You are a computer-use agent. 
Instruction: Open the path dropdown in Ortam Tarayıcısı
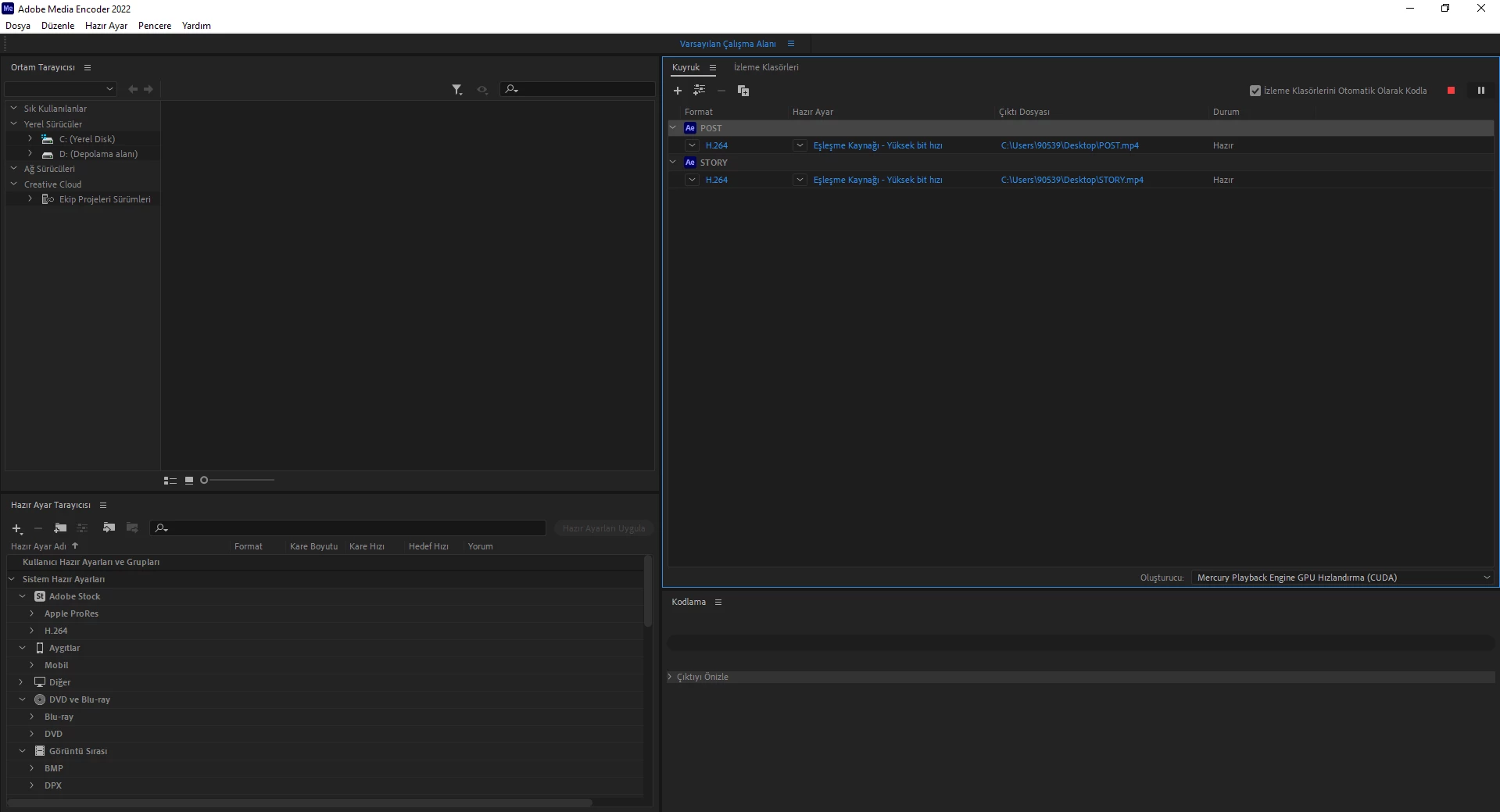[61, 89]
